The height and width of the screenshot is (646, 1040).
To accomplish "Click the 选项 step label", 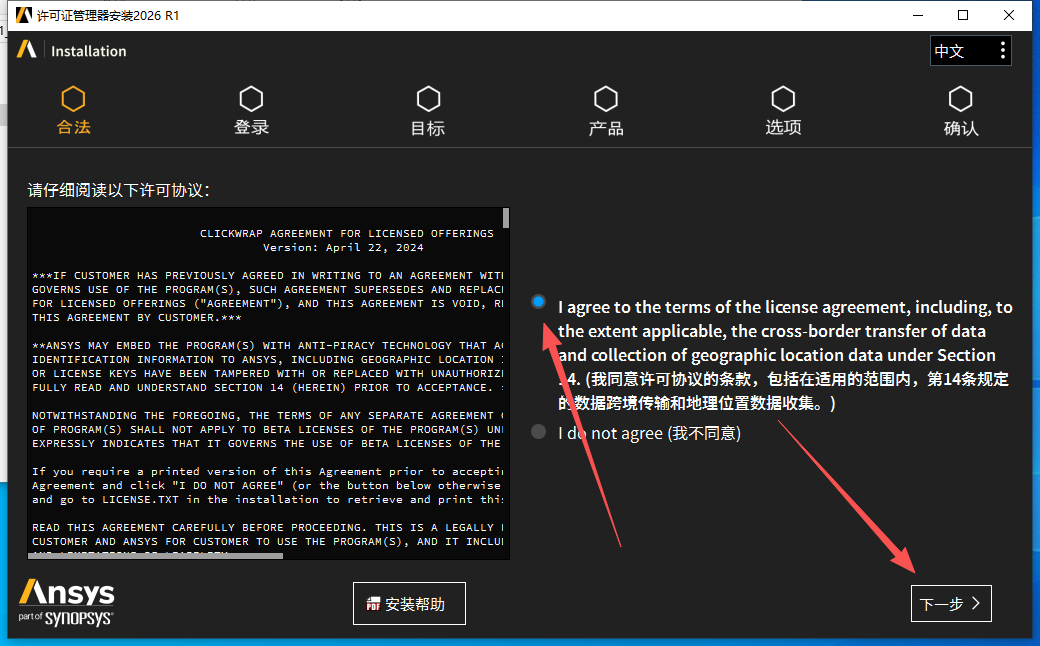I will click(x=783, y=128).
